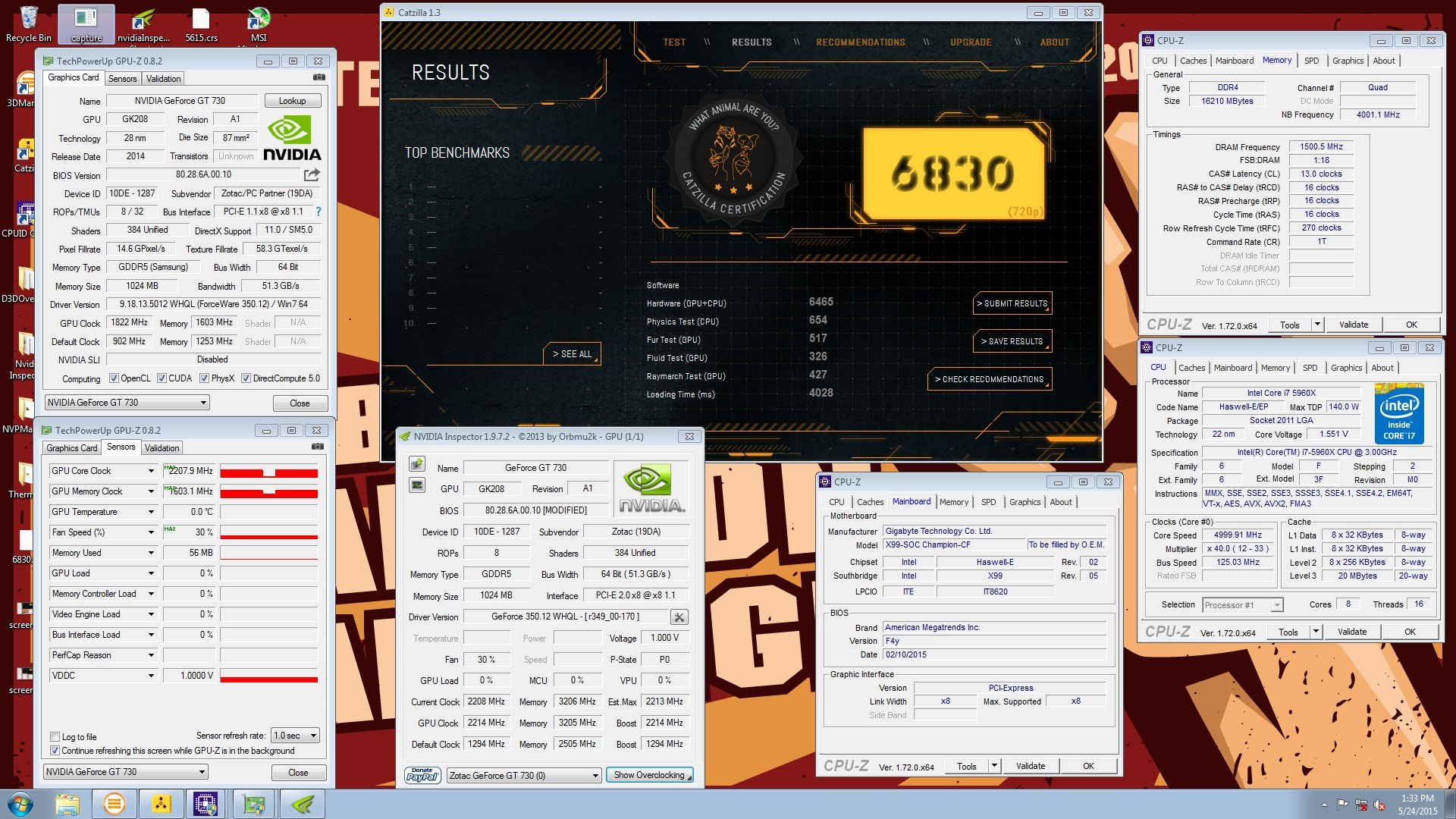
Task: Open Catzilla ABOUT tab
Action: click(1054, 42)
